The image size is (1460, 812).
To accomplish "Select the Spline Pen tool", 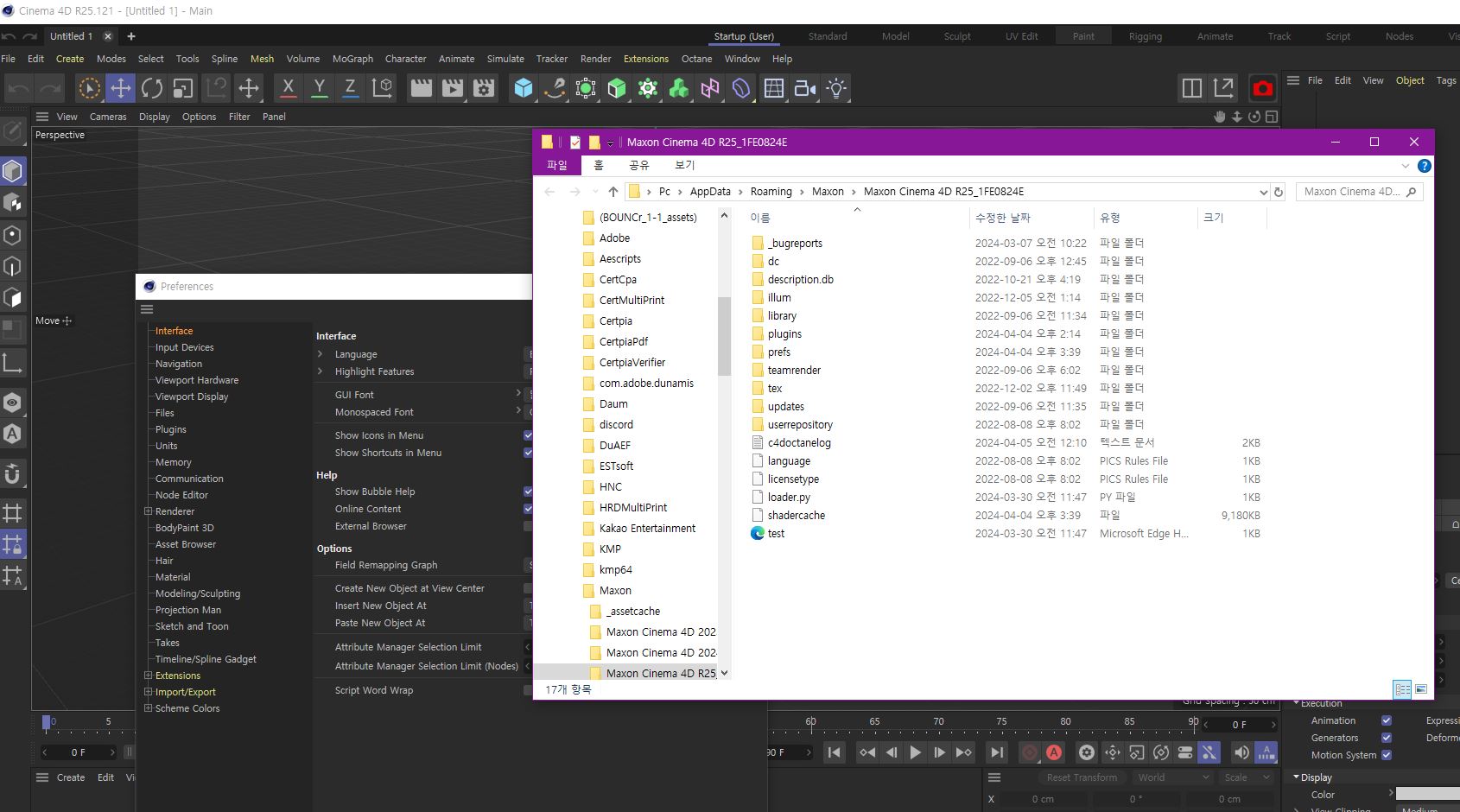I will point(554,88).
